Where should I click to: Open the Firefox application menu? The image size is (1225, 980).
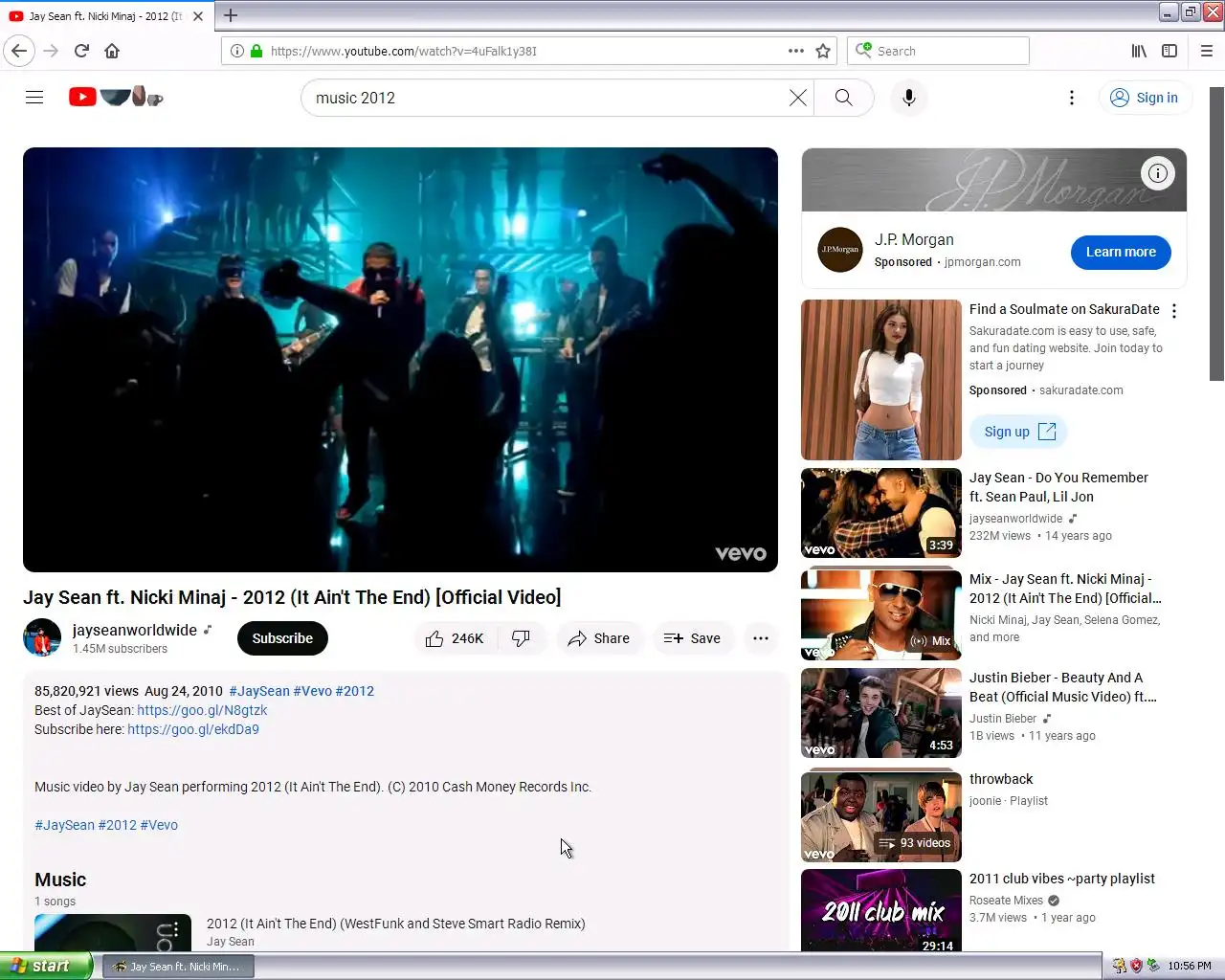1207,51
